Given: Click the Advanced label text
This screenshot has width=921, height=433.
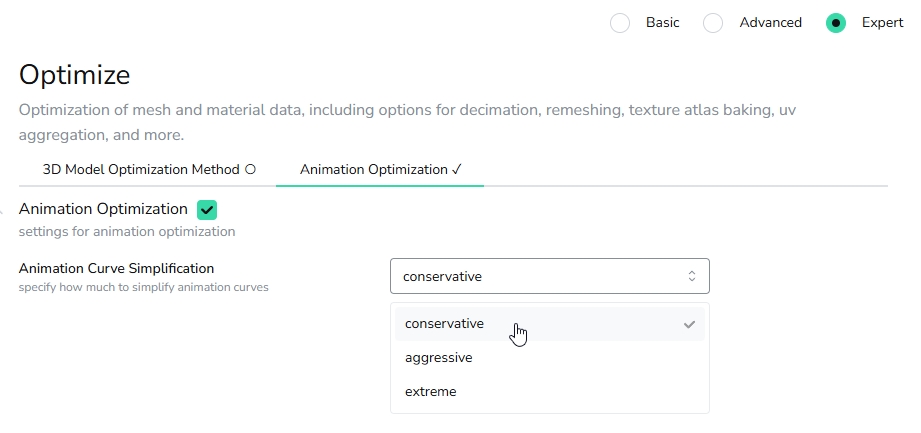Looking at the screenshot, I should (770, 22).
